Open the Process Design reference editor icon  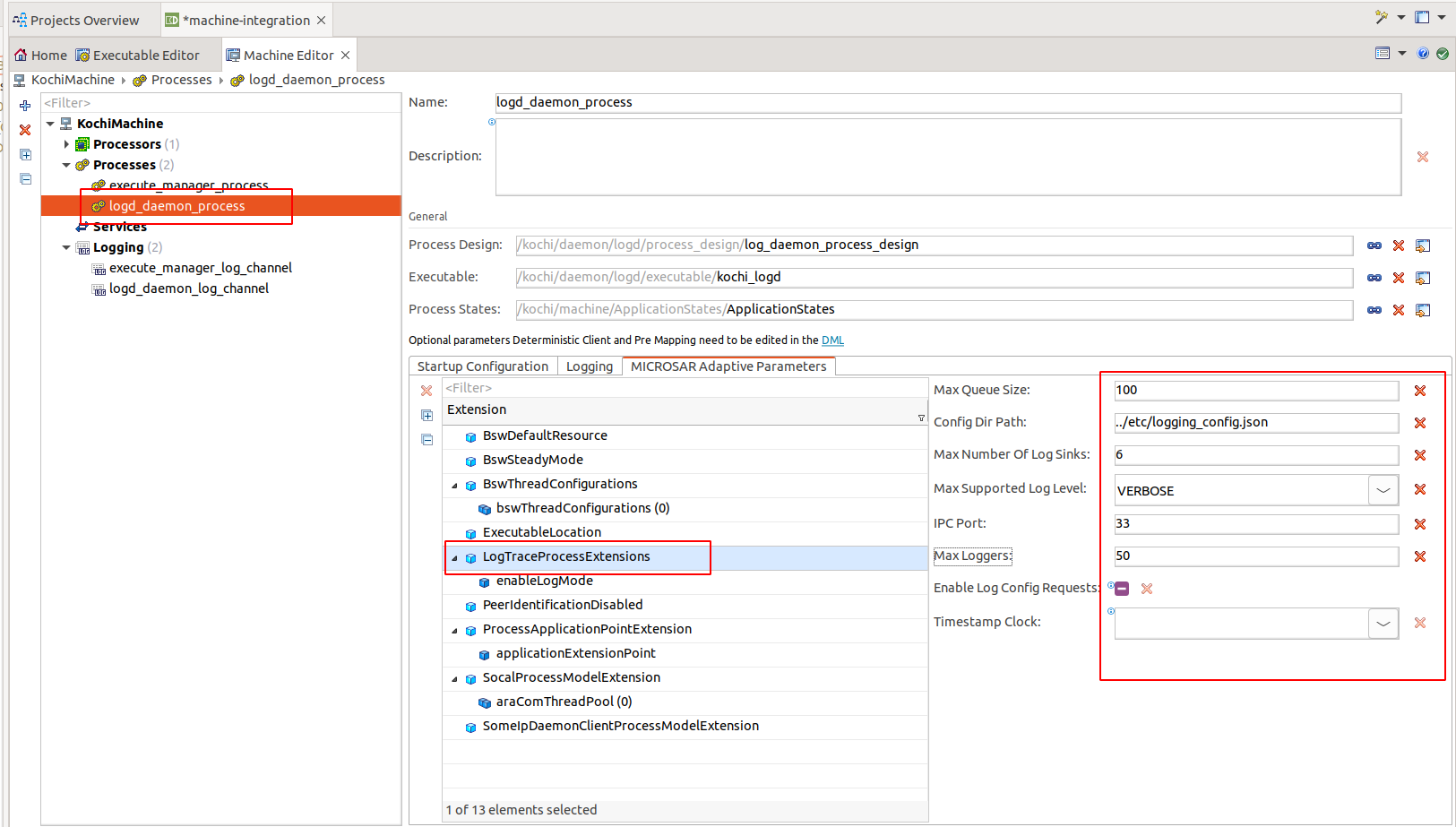pos(1423,246)
